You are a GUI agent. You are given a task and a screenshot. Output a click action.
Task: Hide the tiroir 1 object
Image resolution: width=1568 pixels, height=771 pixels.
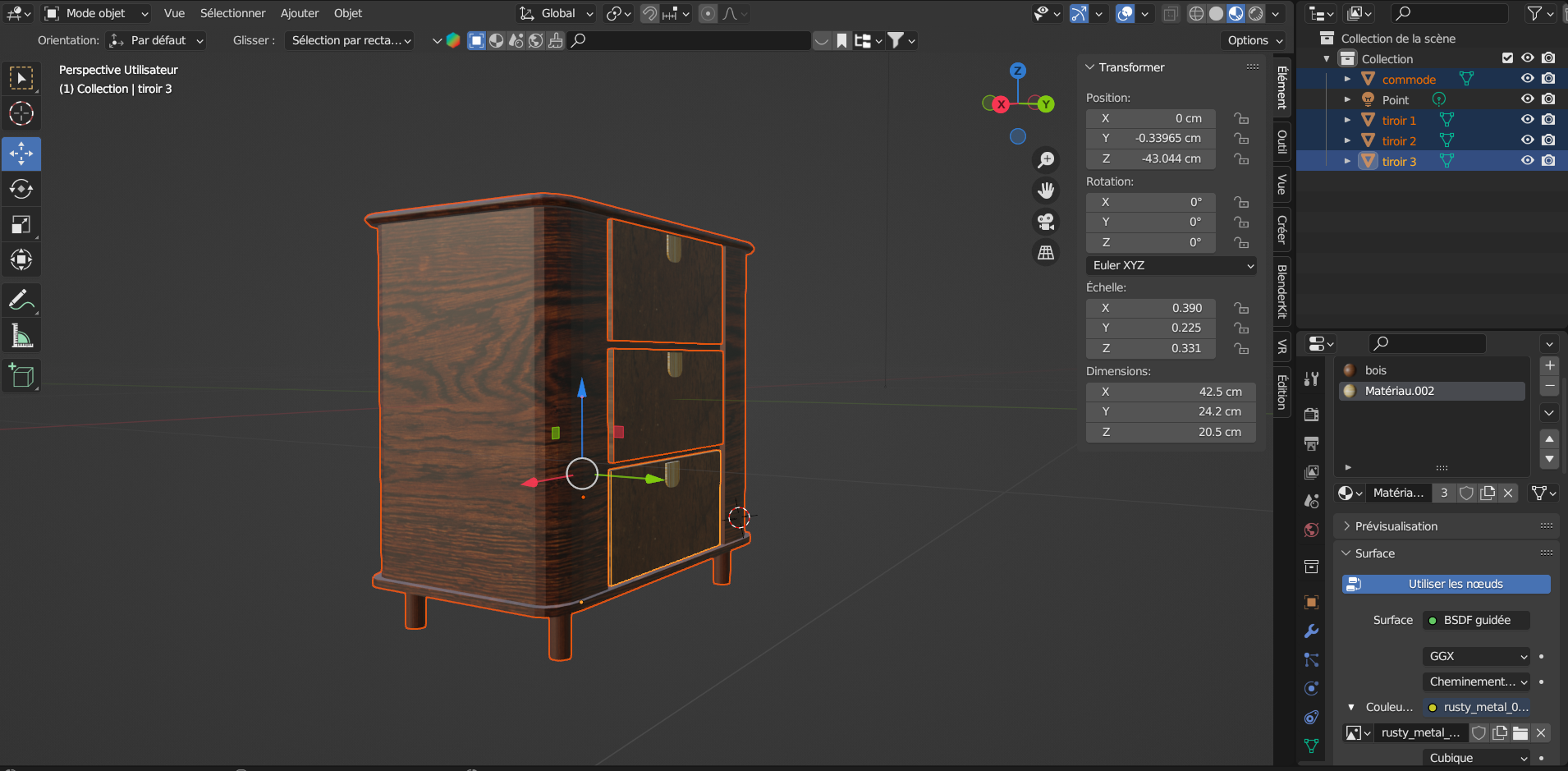pos(1527,119)
